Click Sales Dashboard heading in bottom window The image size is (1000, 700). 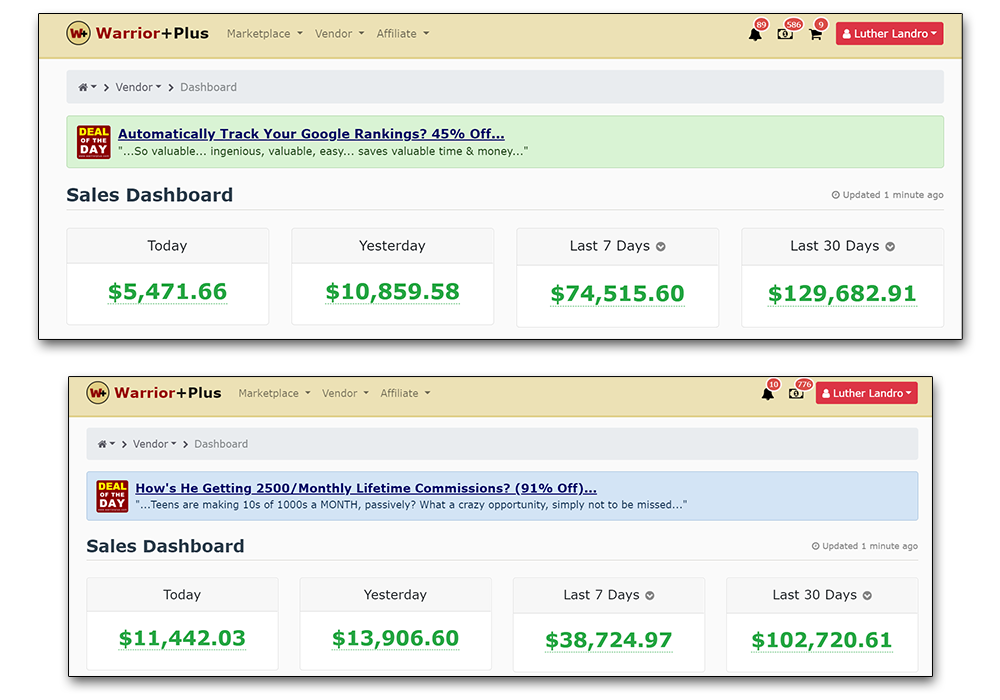pos(165,546)
